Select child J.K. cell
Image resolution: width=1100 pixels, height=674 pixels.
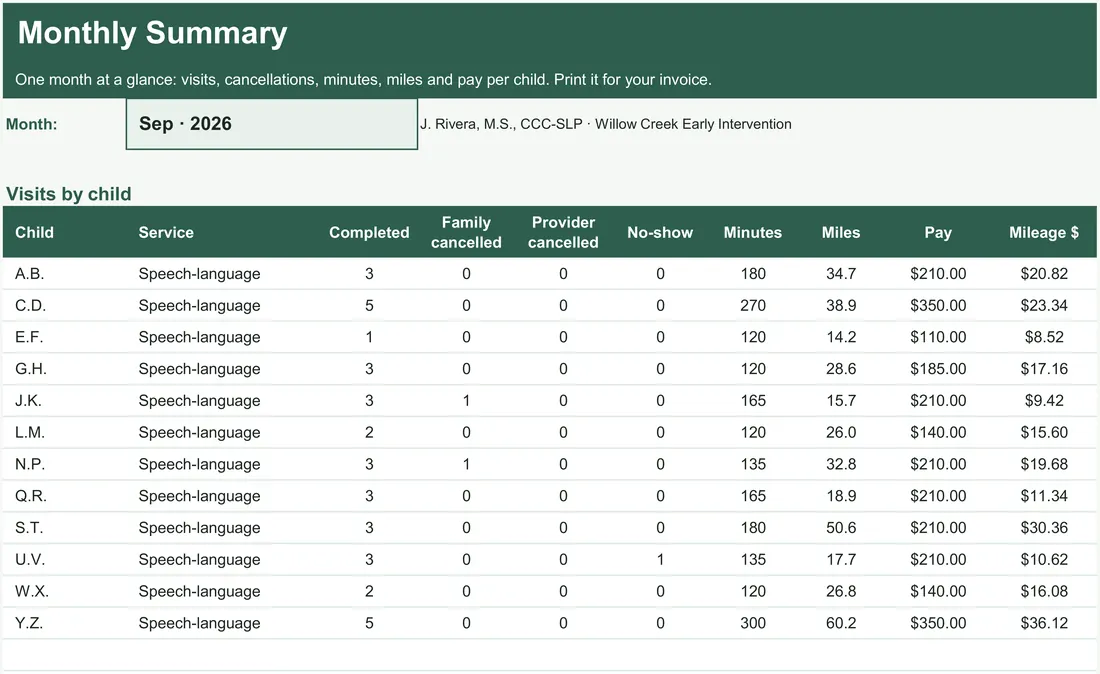(x=28, y=400)
